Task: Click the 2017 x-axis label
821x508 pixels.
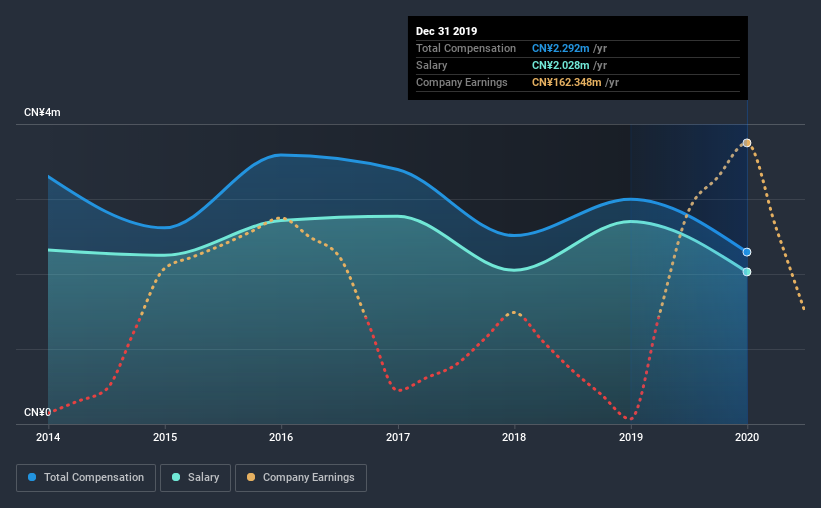Action: (x=398, y=437)
